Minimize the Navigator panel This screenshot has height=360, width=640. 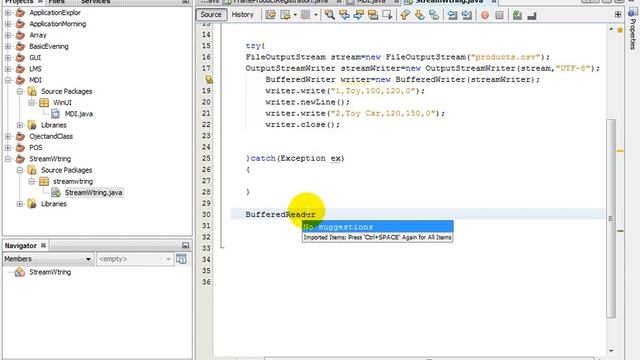coord(185,245)
